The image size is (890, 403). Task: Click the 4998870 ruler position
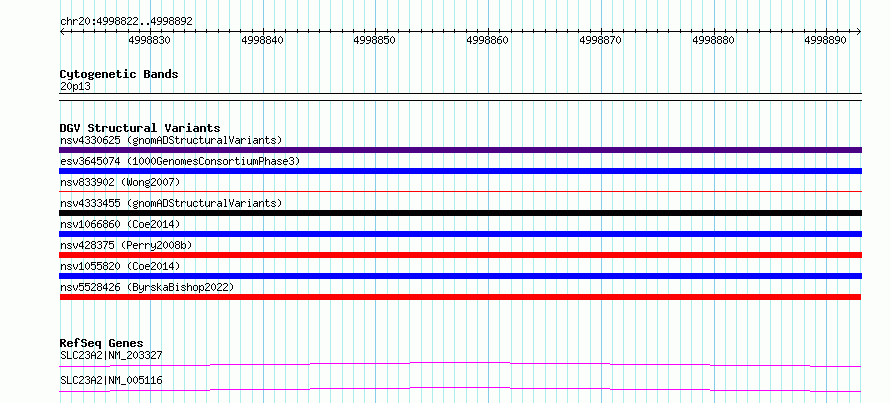(x=601, y=40)
